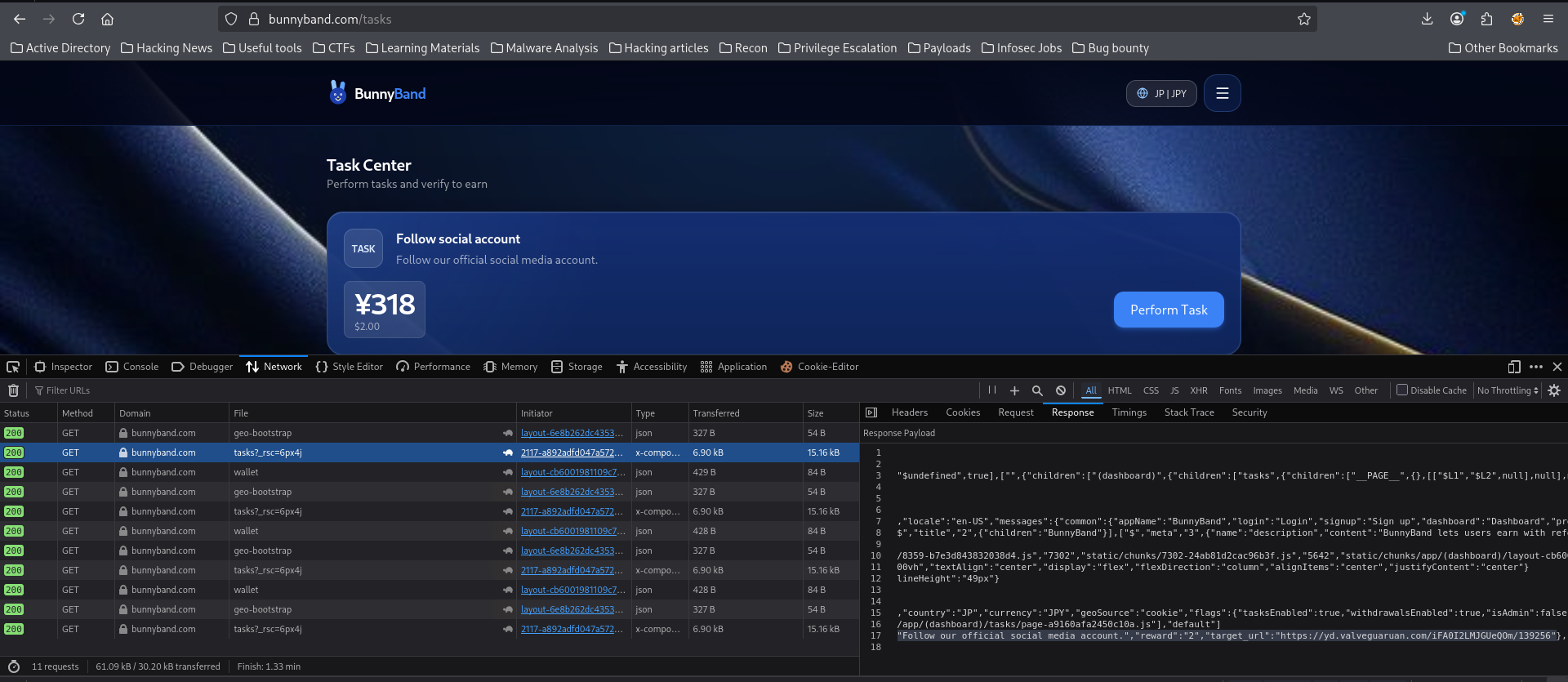1568x682 pixels.
Task: Reload the page with the refresh icon
Action: 78,19
